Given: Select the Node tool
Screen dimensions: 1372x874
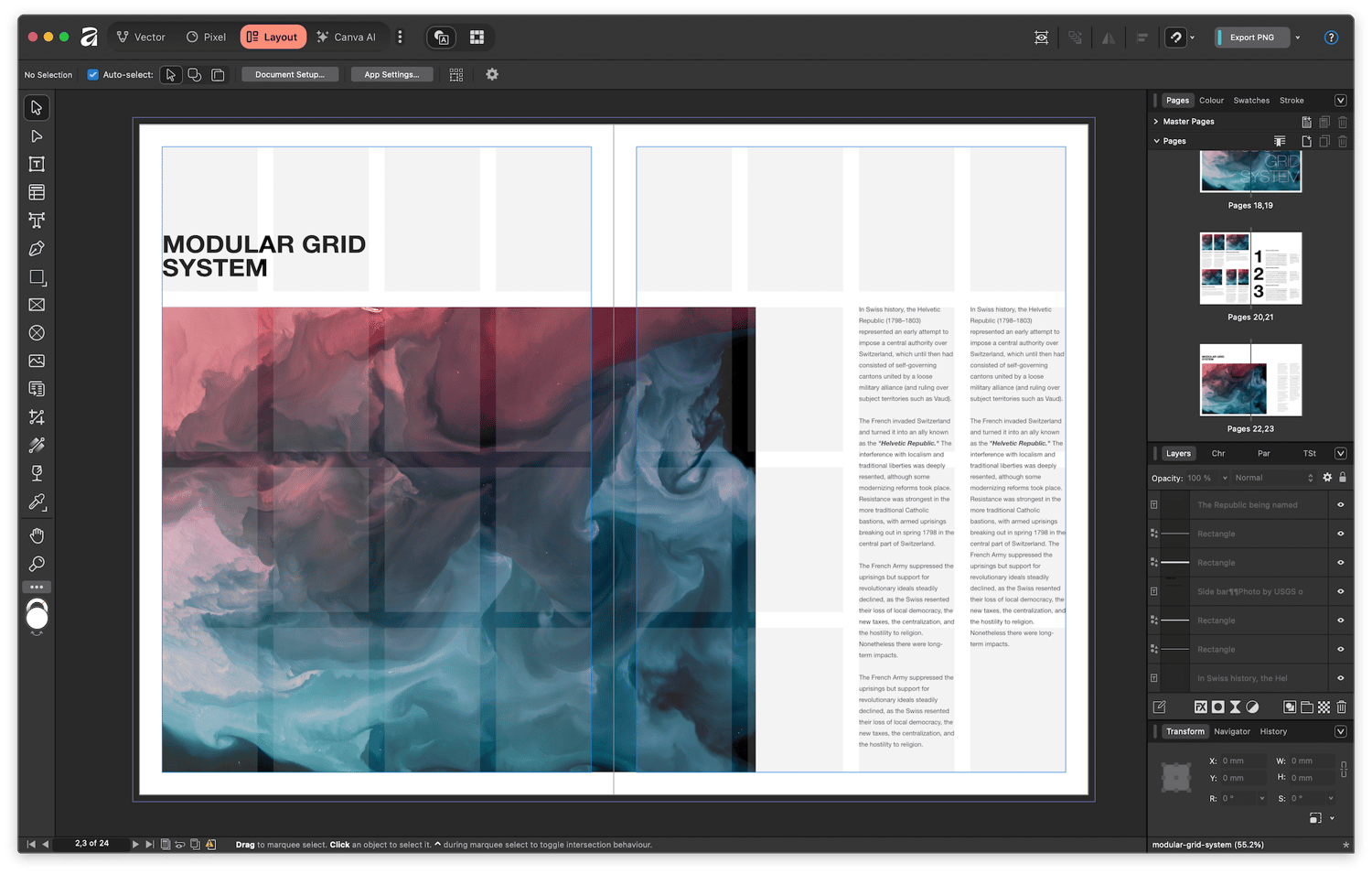Looking at the screenshot, I should (x=37, y=136).
